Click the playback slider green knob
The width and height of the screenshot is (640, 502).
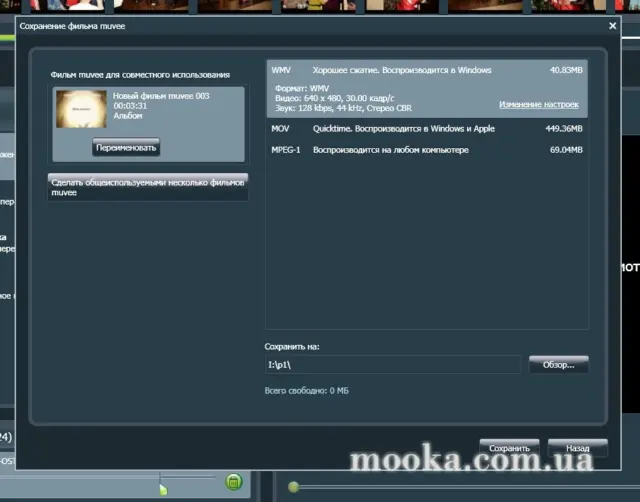(x=293, y=486)
